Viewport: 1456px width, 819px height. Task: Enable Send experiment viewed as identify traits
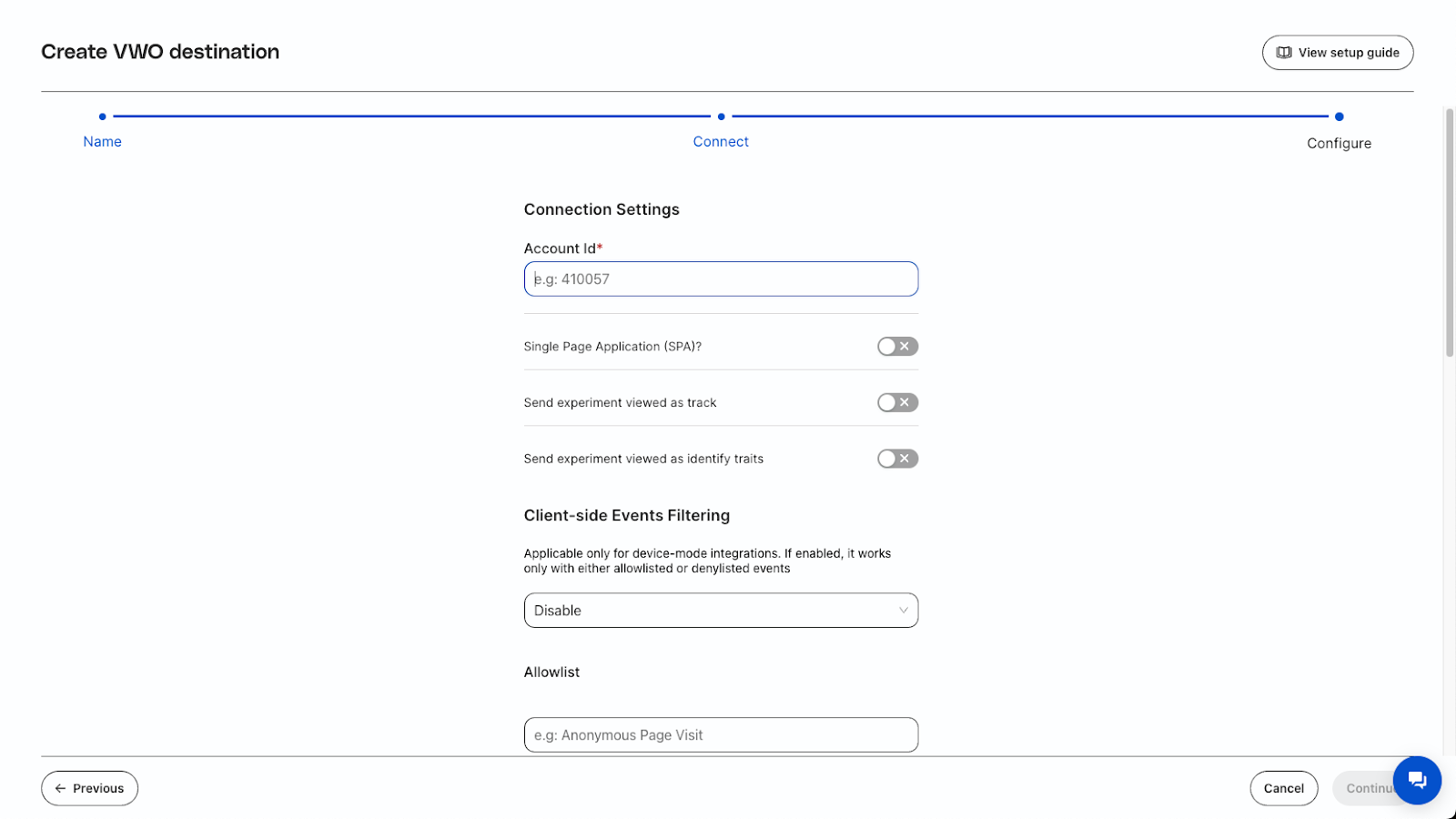[x=897, y=459]
